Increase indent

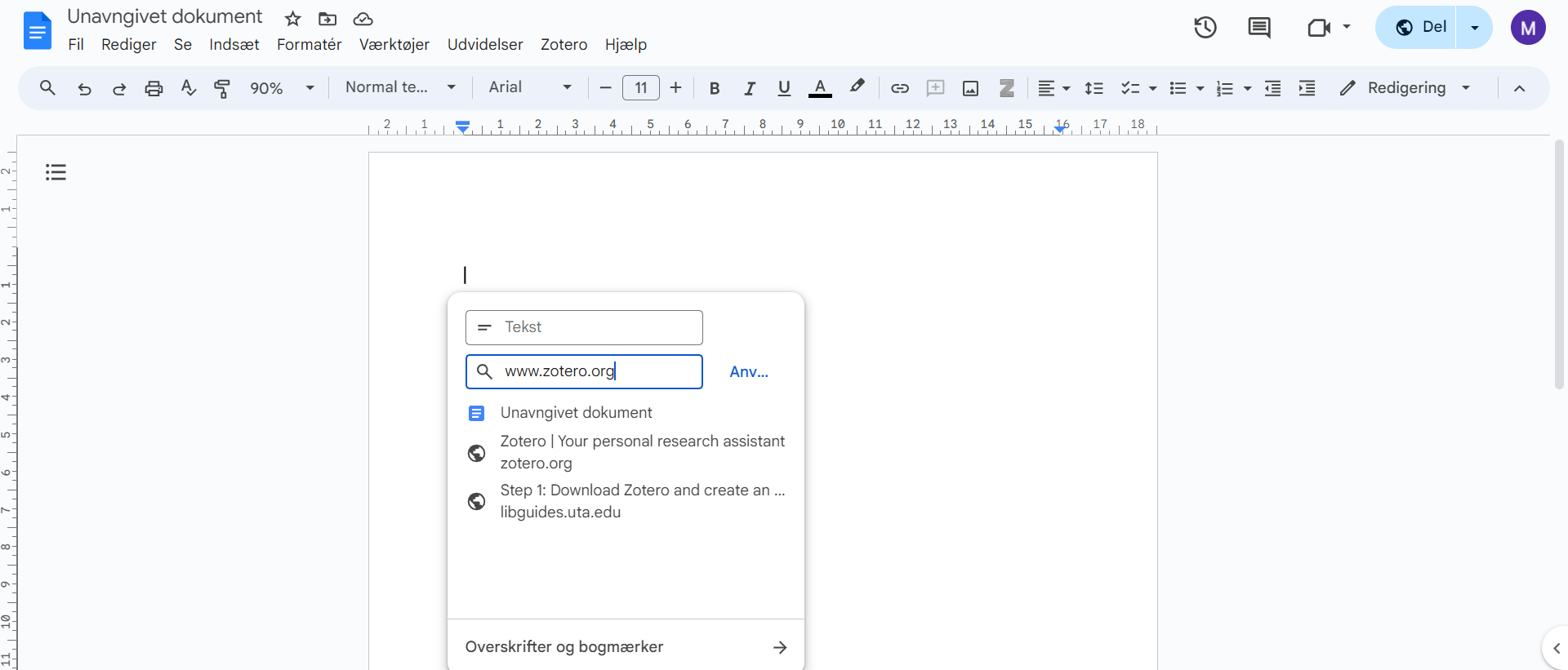(x=1307, y=88)
